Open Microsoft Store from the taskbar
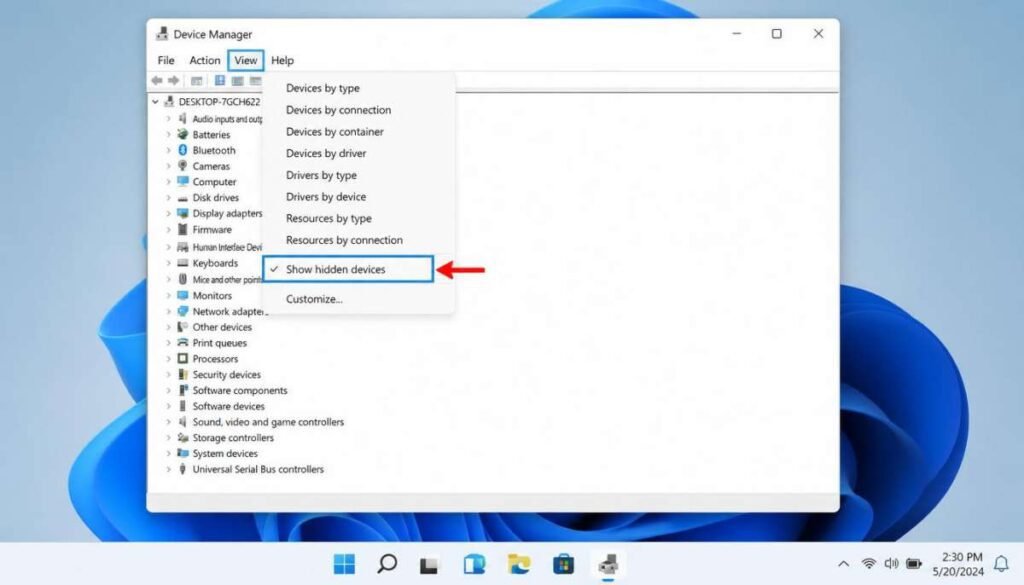 tap(563, 563)
